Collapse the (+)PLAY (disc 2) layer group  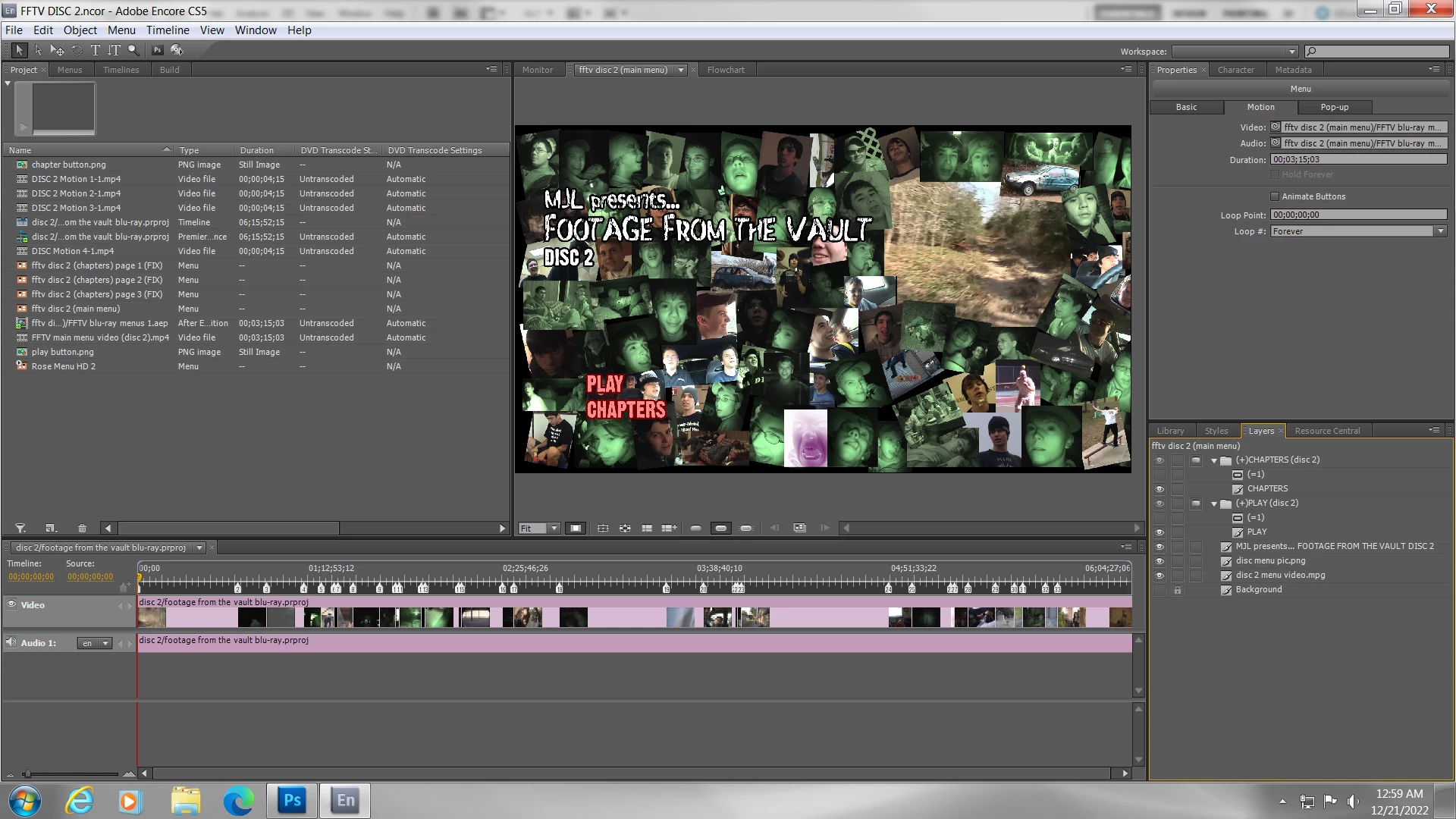coord(1214,504)
